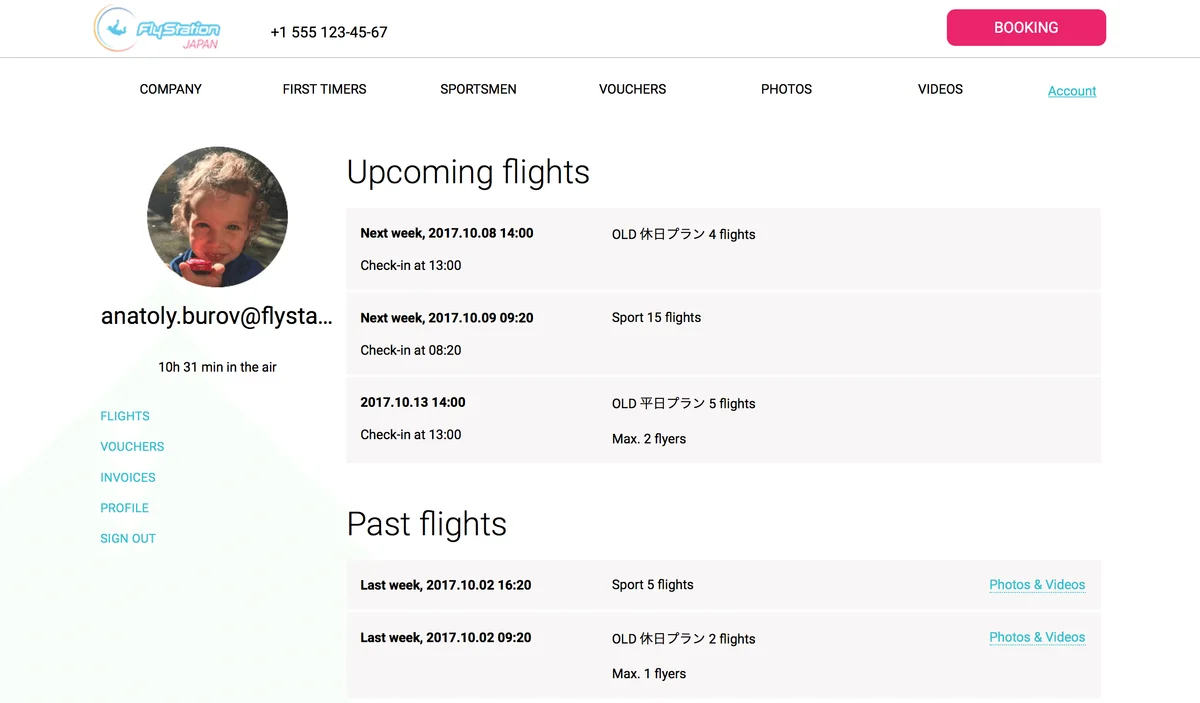Open Photos & Videos for 2017.10.02 09:20 flight
Image resolution: width=1200 pixels, height=703 pixels.
click(1037, 637)
